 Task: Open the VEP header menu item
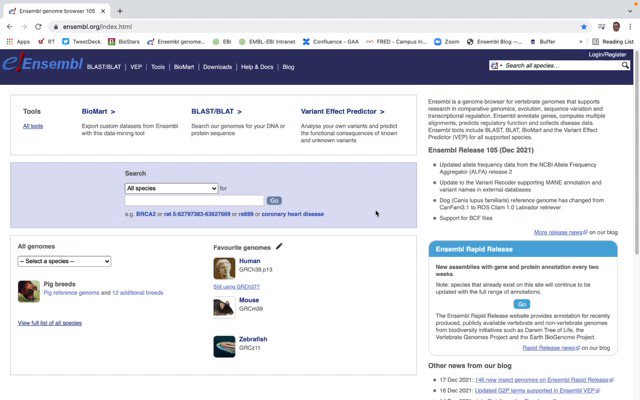click(x=136, y=67)
